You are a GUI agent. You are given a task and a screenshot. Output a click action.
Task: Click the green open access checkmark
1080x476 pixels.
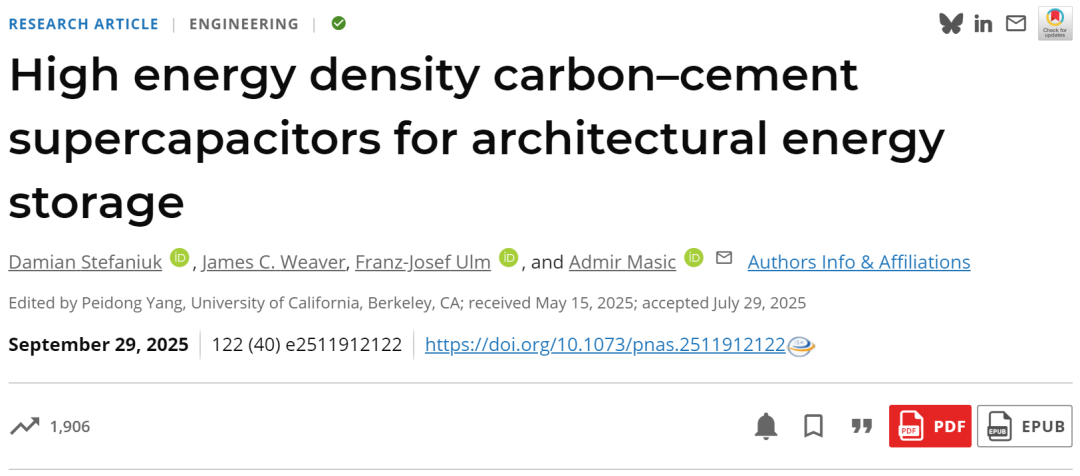pyautogui.click(x=339, y=23)
